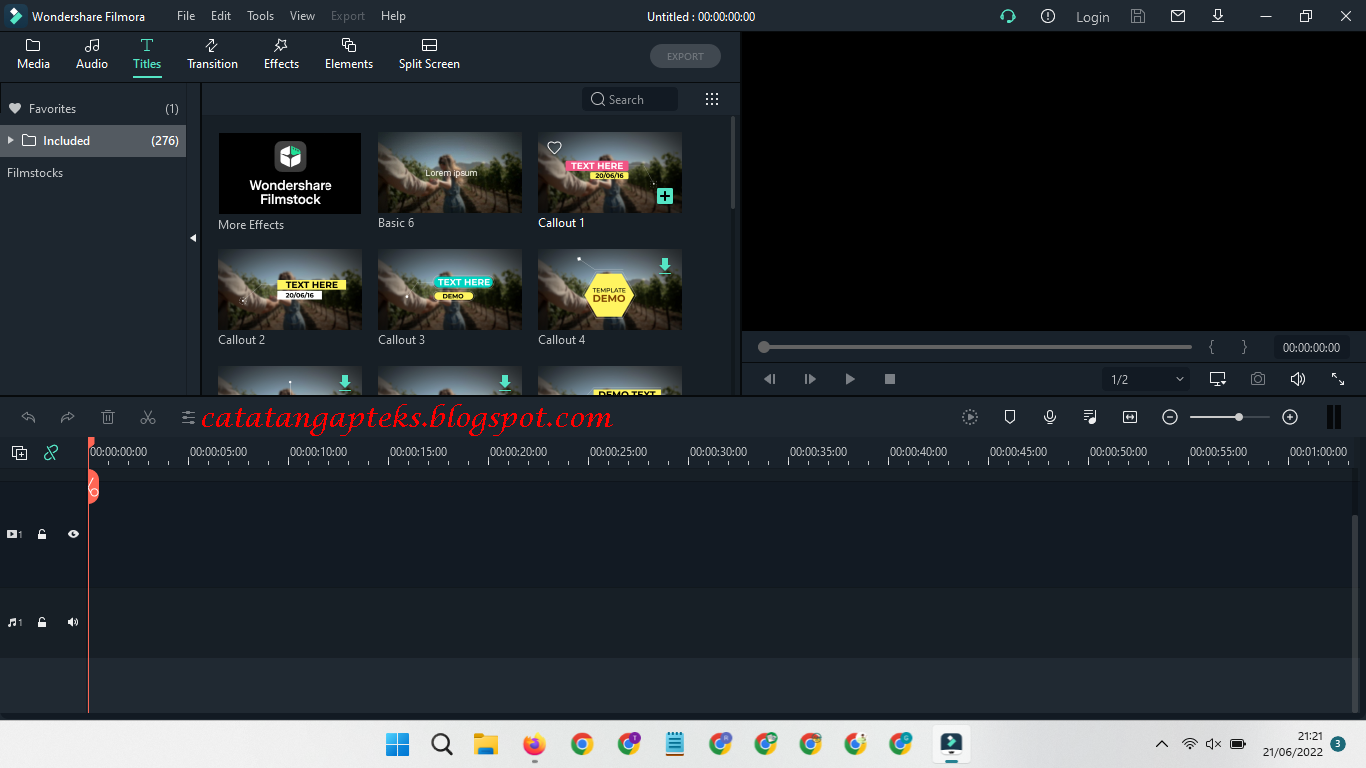Open the Wondershare Filmstock More Effects thumbnail
This screenshot has height=768, width=1366.
(x=290, y=173)
